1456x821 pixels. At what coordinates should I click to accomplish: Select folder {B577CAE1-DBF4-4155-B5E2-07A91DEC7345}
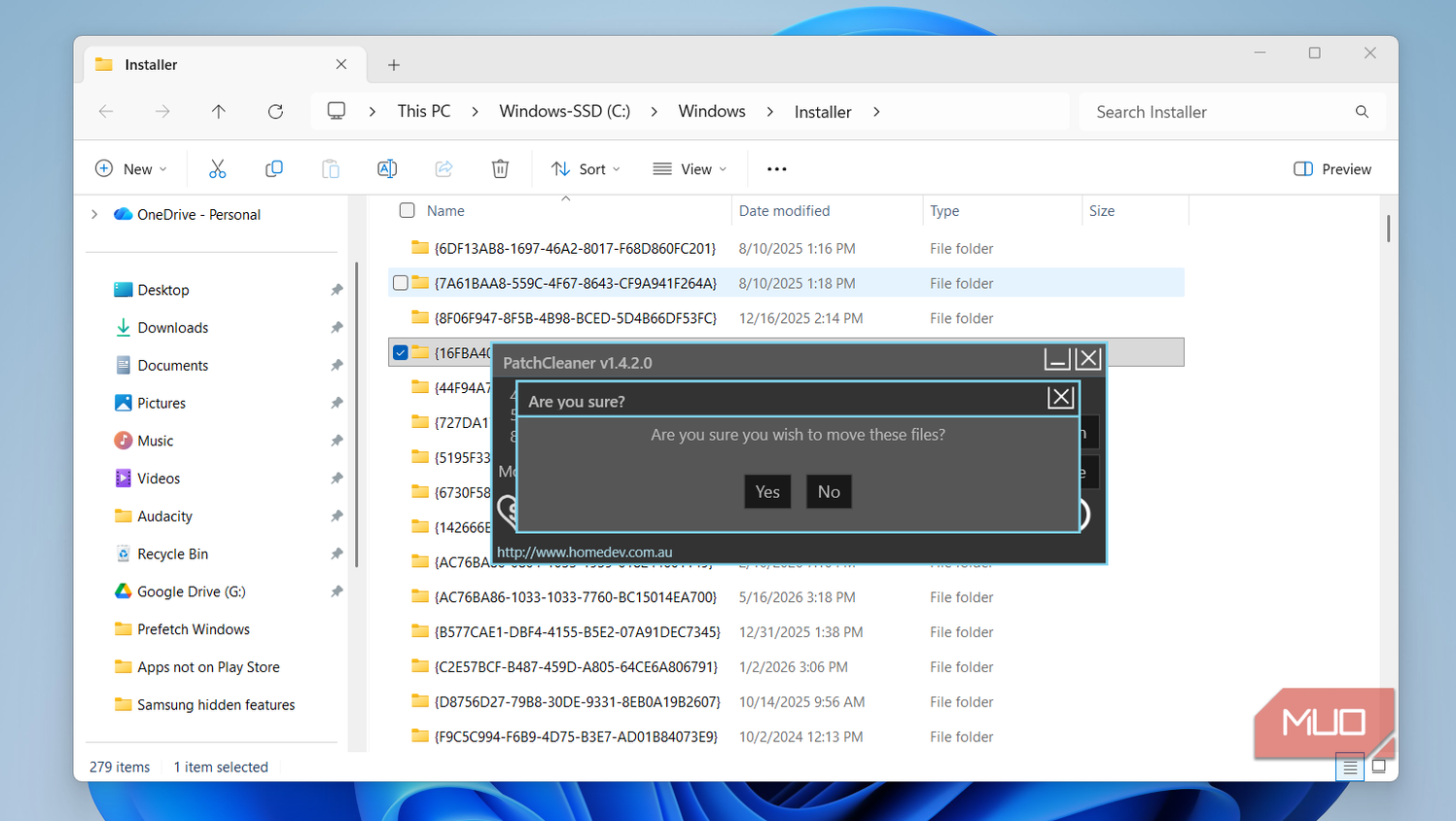click(577, 632)
